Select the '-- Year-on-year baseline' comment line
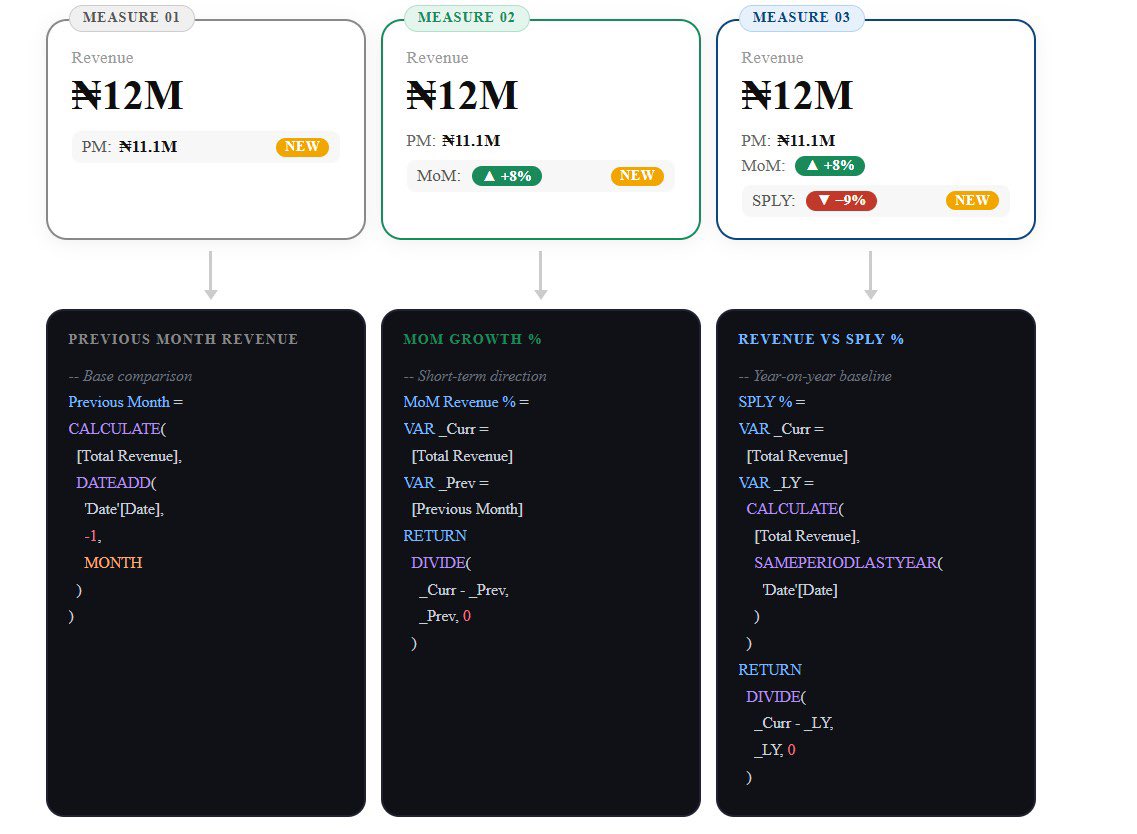Image resolution: width=1137 pixels, height=834 pixels. coord(815,376)
